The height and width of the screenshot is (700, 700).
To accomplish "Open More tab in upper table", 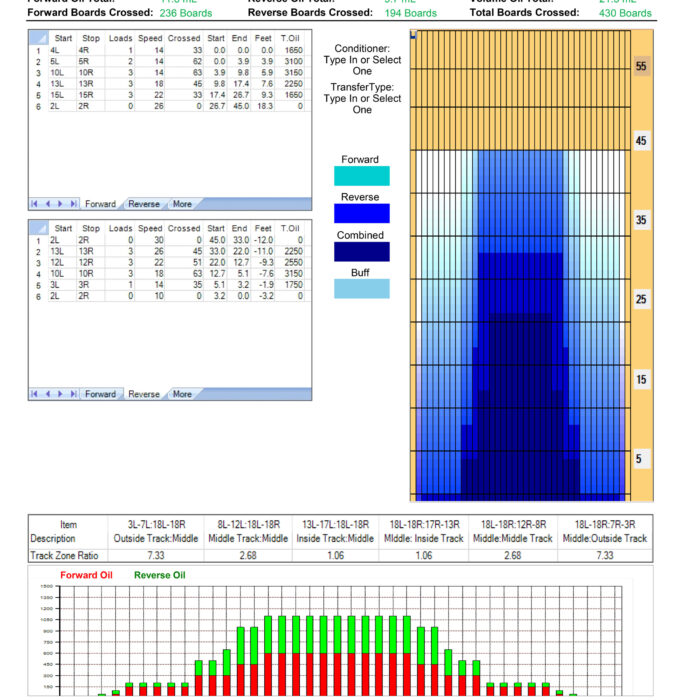I will tap(182, 204).
